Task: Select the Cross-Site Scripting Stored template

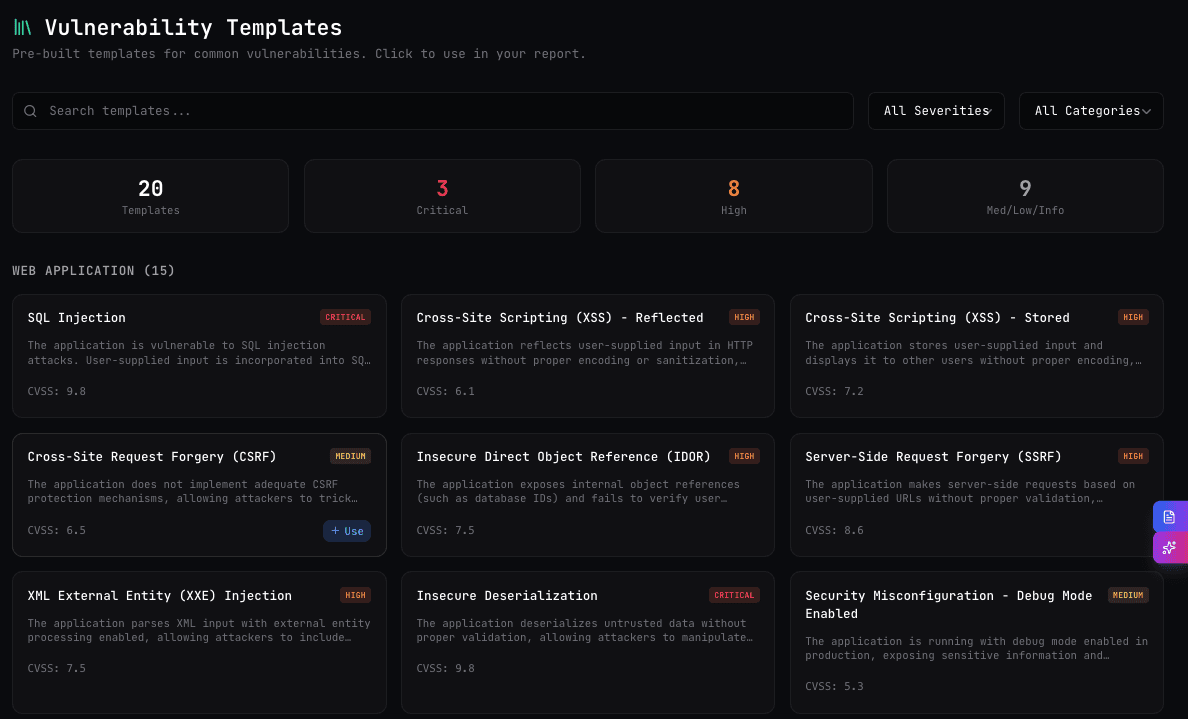Action: tap(977, 355)
